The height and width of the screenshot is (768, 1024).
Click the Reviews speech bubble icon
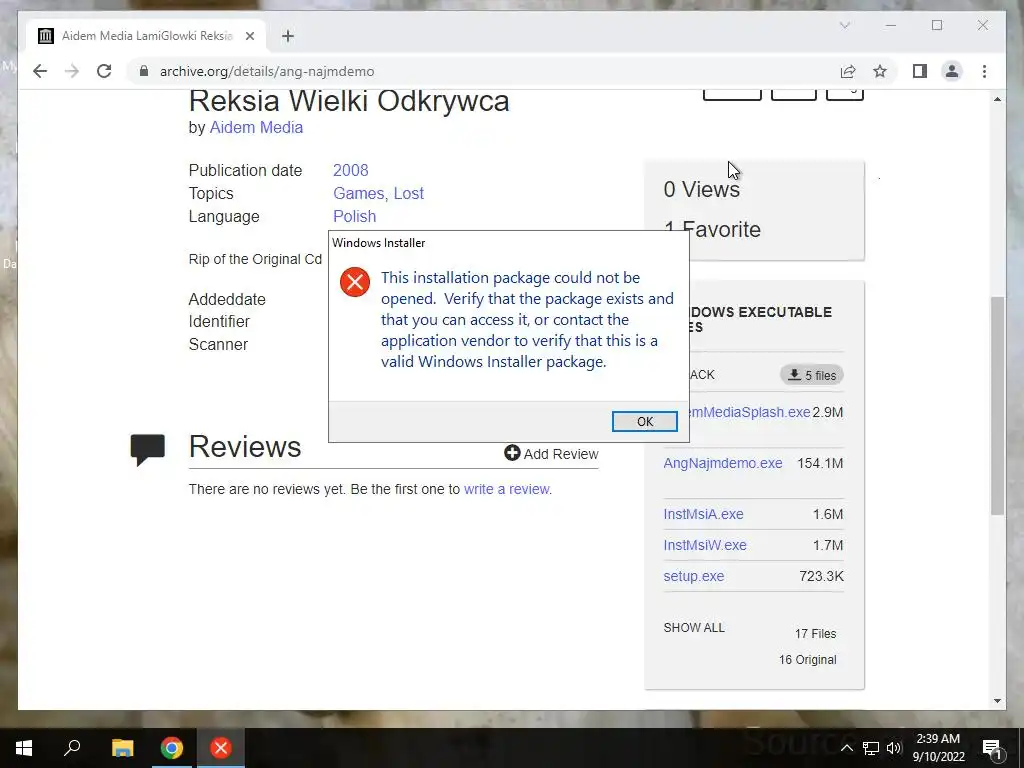click(148, 449)
